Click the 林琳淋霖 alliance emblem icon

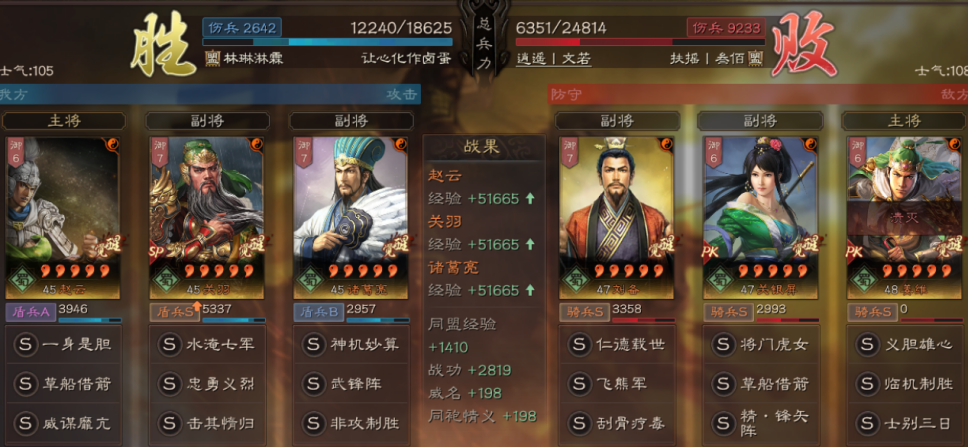click(212, 59)
